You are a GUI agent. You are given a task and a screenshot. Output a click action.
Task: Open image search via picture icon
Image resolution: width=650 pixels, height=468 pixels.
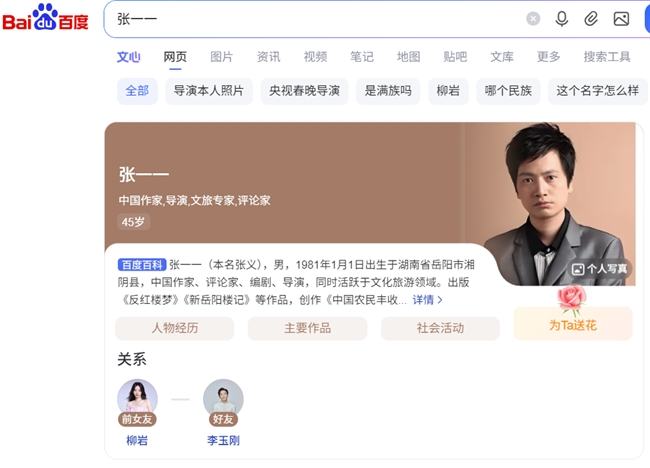click(621, 19)
